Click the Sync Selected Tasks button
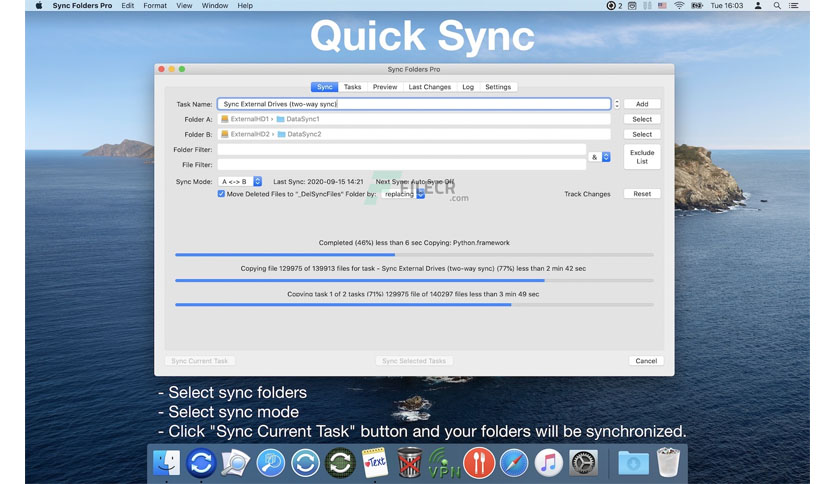 point(414,361)
